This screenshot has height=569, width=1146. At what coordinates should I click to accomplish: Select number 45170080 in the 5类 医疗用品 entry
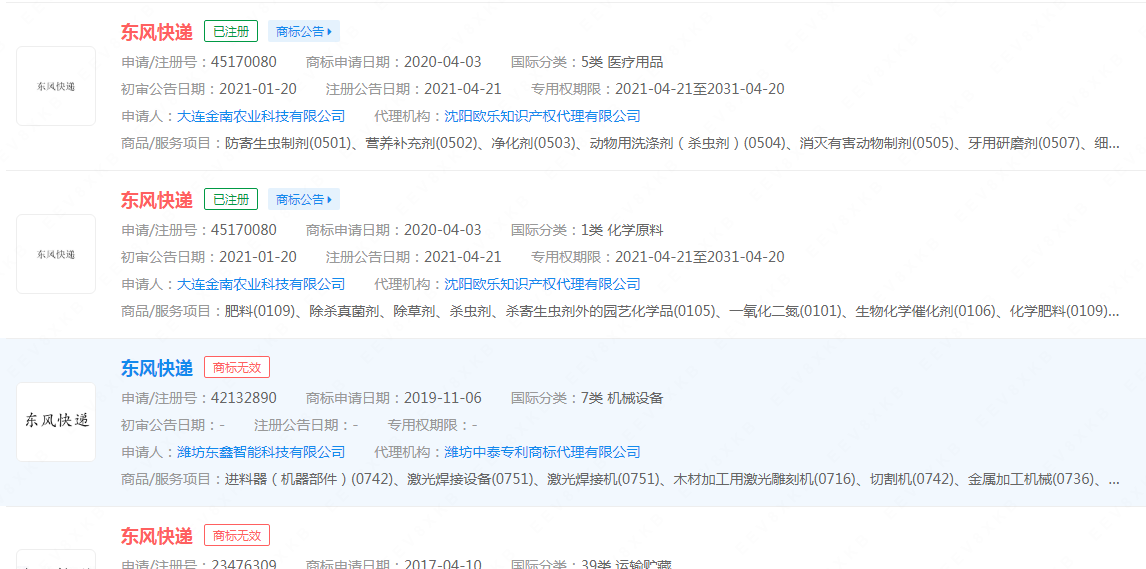click(x=244, y=62)
